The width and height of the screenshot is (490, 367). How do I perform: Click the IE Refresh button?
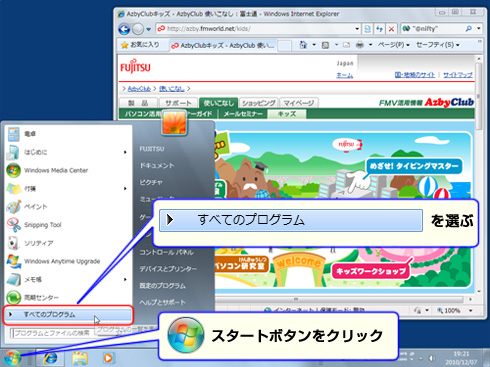[x=379, y=29]
